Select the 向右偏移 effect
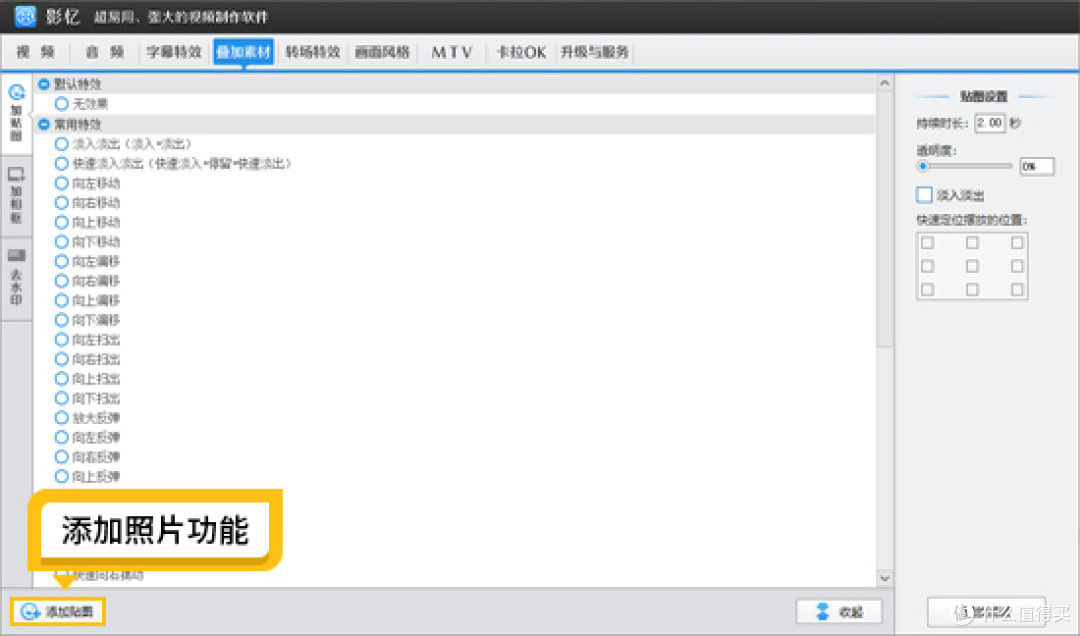The image size is (1080, 636). pyautogui.click(x=61, y=280)
